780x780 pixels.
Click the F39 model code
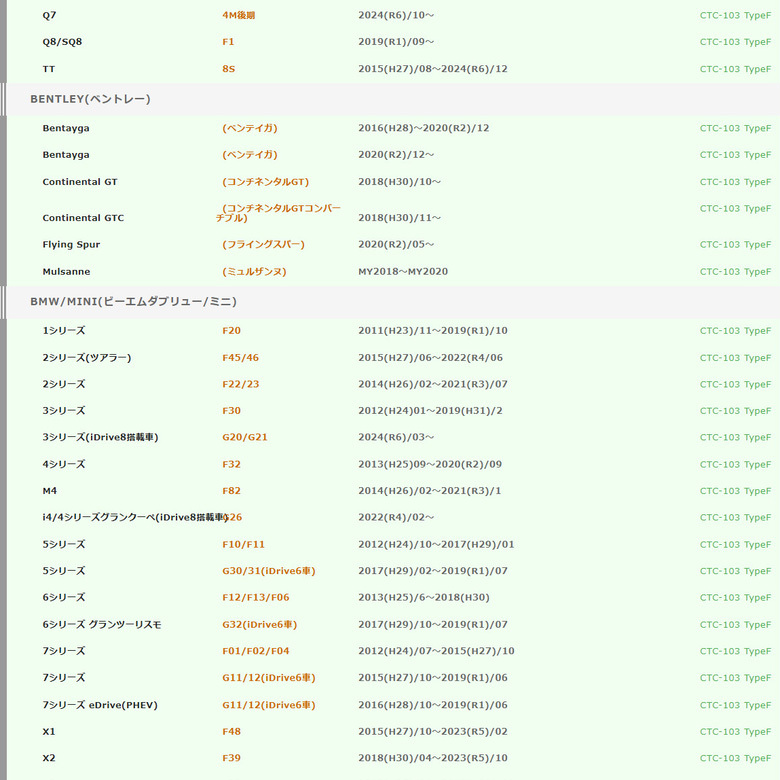231,758
